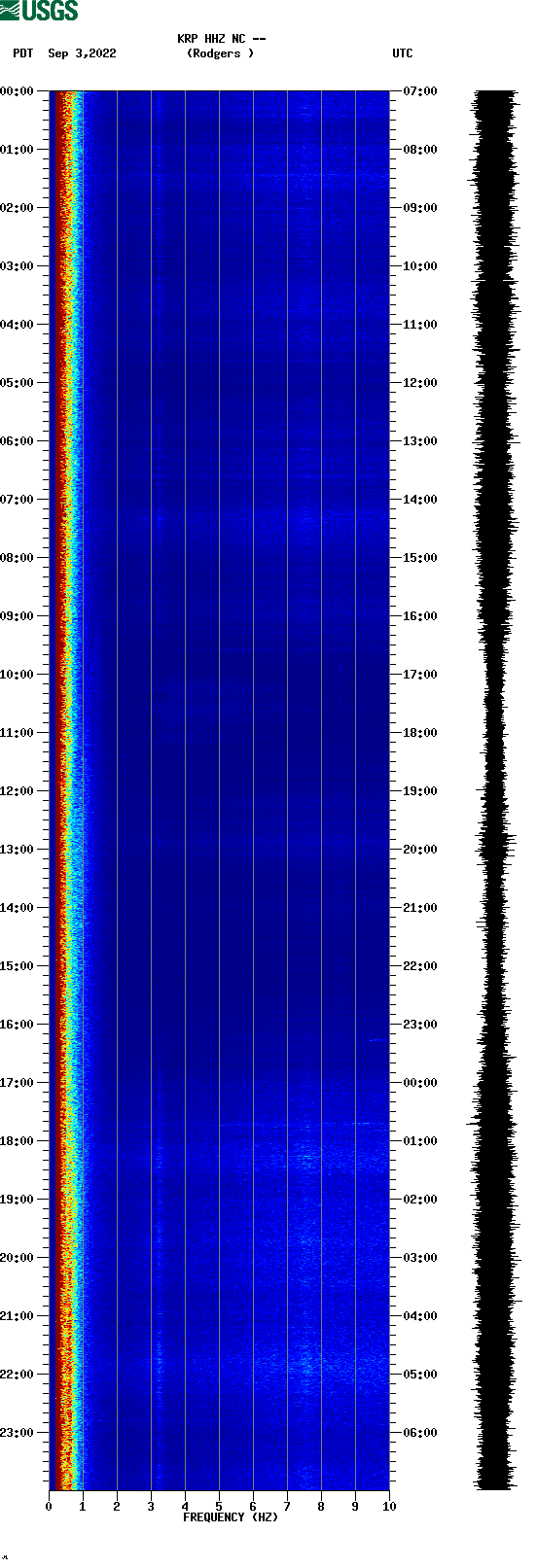The height and width of the screenshot is (1568, 537).
Task: Click the 11:00 PDT time label
Action: coord(18,733)
